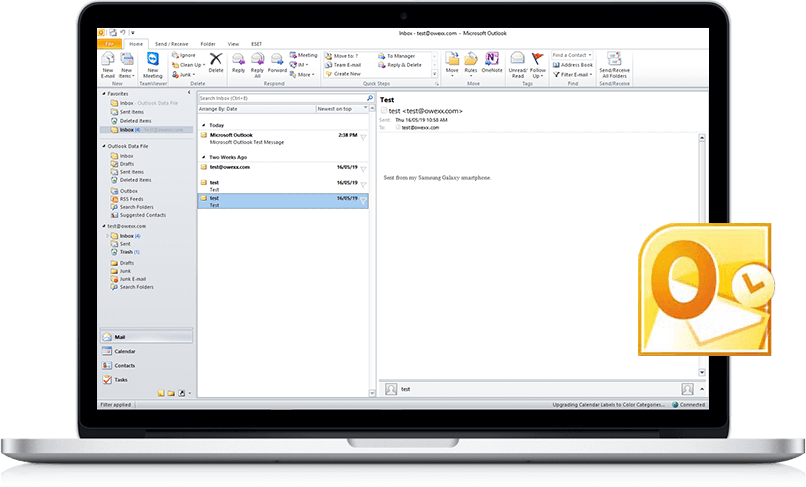Collapse the Favorites group
806x487 pixels.
pos(104,94)
